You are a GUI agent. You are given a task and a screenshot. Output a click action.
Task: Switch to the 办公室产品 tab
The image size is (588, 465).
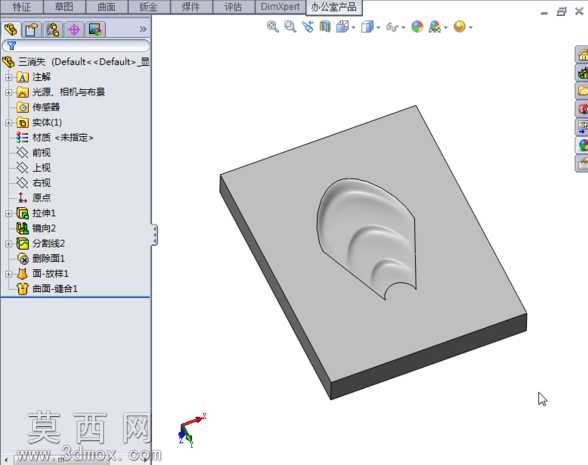(334, 7)
